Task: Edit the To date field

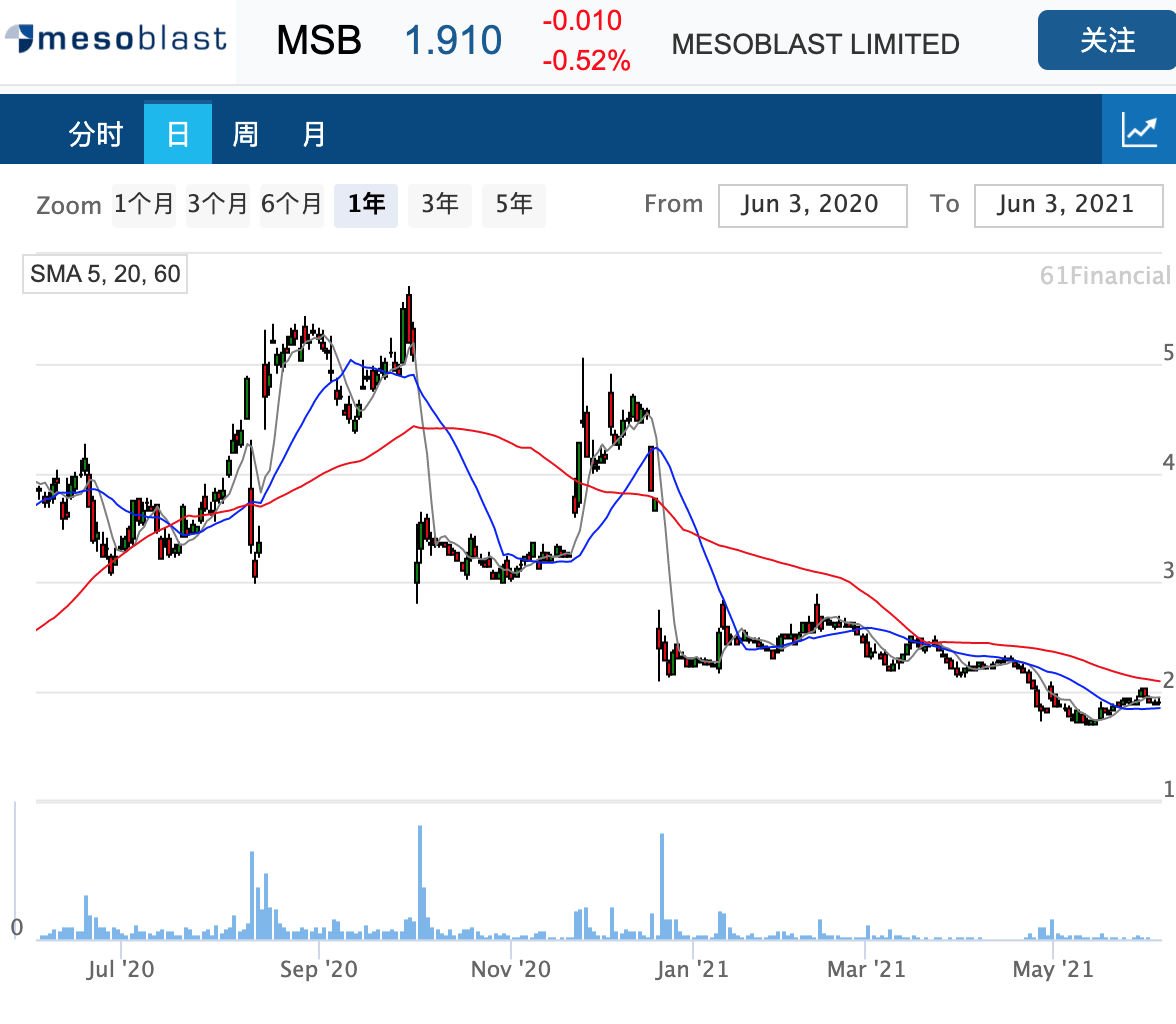Action: point(1068,205)
